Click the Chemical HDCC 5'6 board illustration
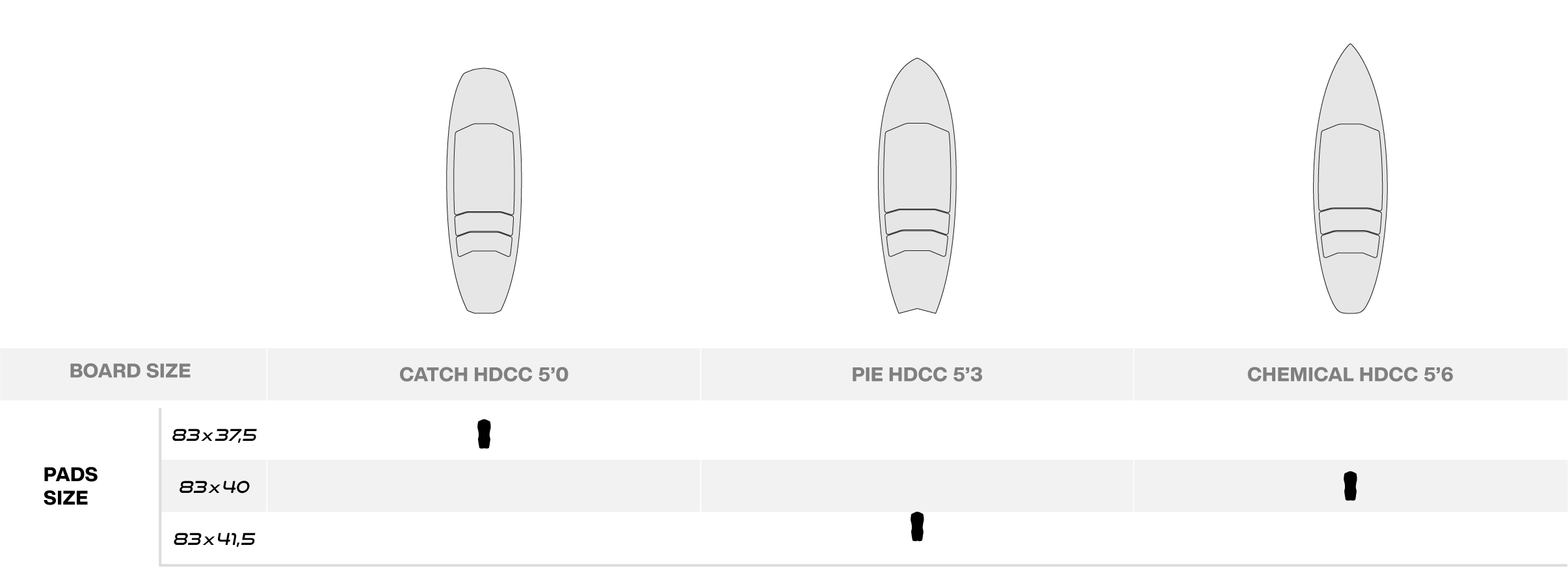This screenshot has width=1568, height=580. click(1350, 179)
